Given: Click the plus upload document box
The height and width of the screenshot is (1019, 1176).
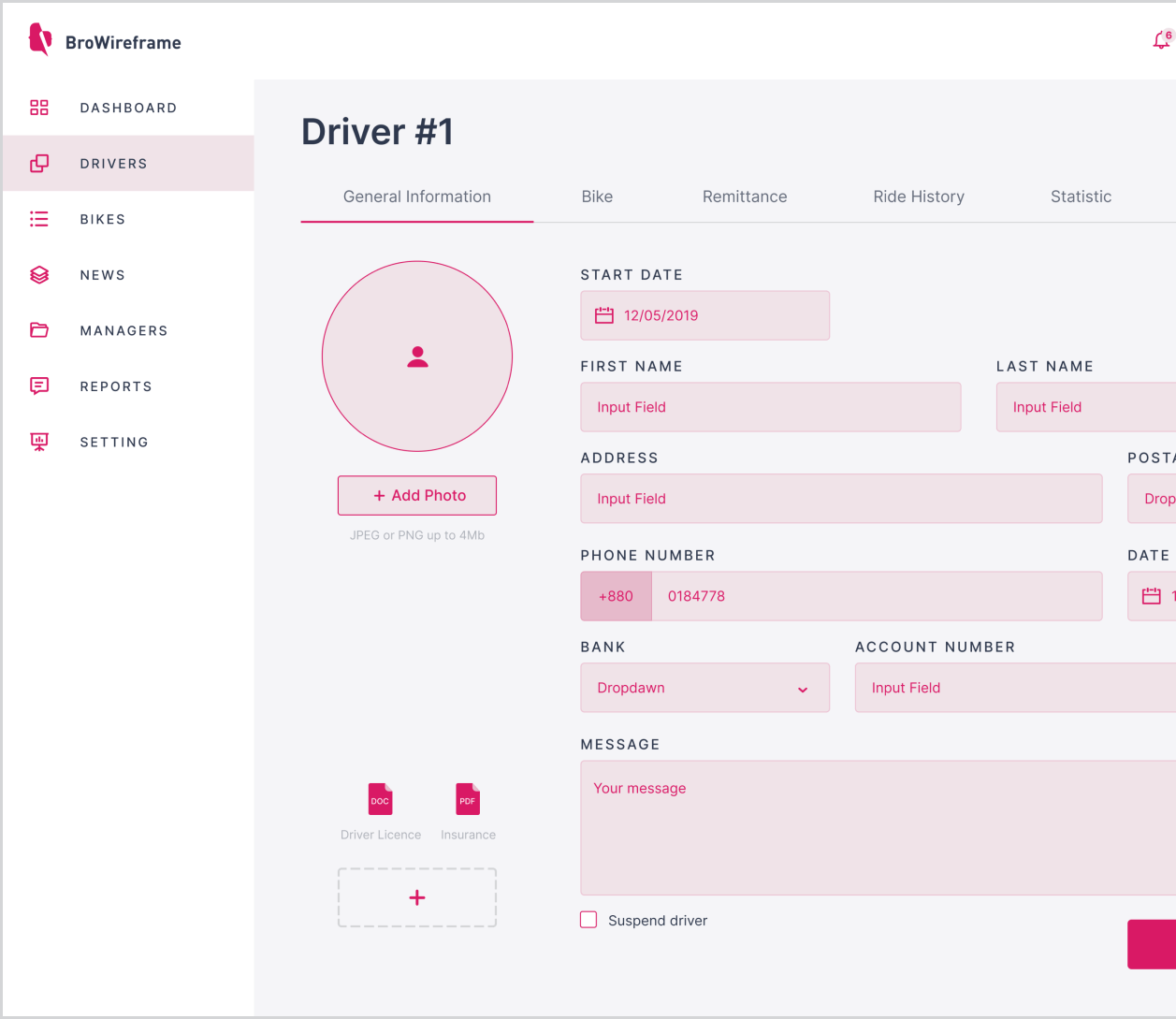Looking at the screenshot, I should pyautogui.click(x=417, y=897).
